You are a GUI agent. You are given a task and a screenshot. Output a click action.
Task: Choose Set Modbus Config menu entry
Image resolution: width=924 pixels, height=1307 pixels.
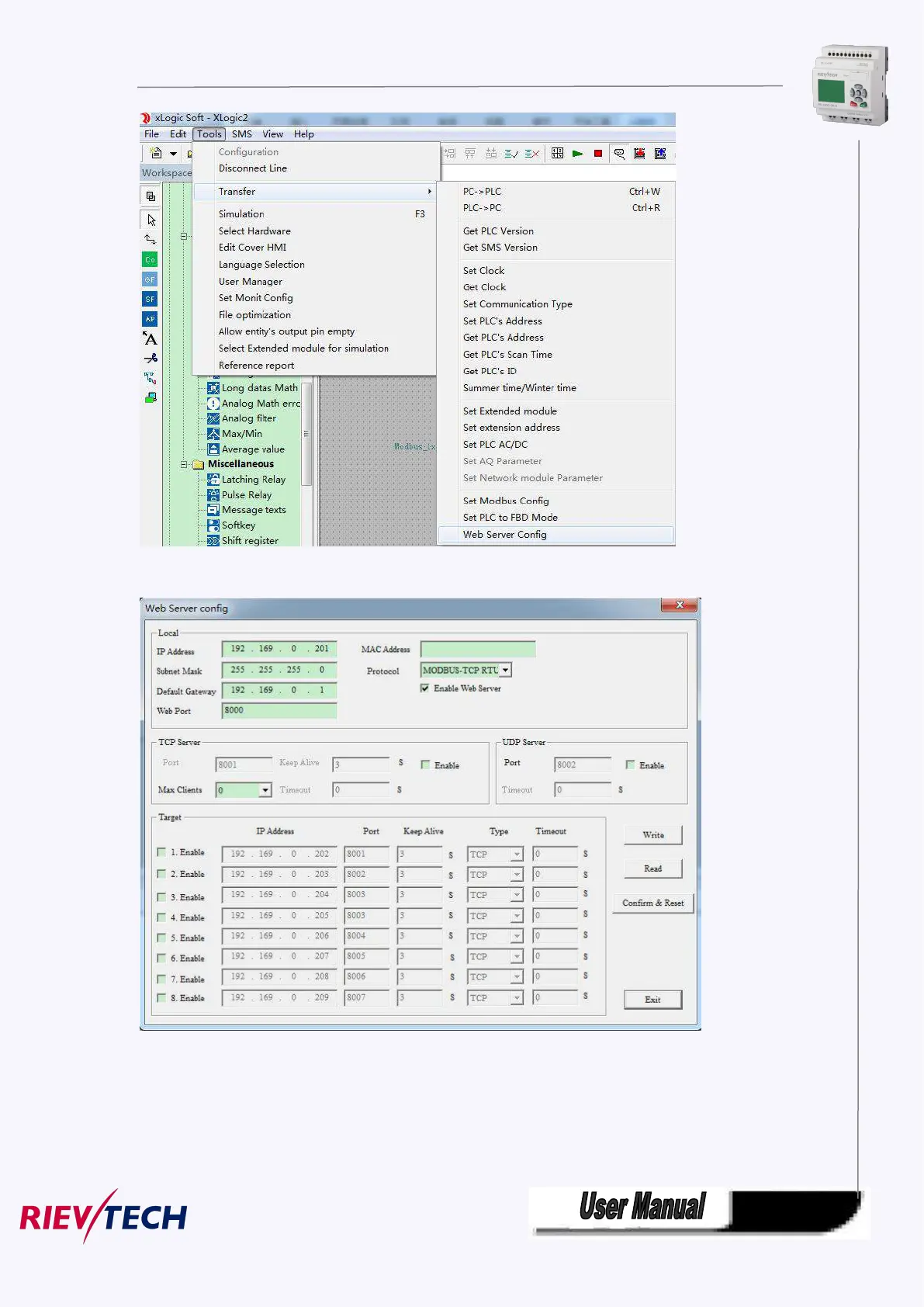click(x=556, y=501)
